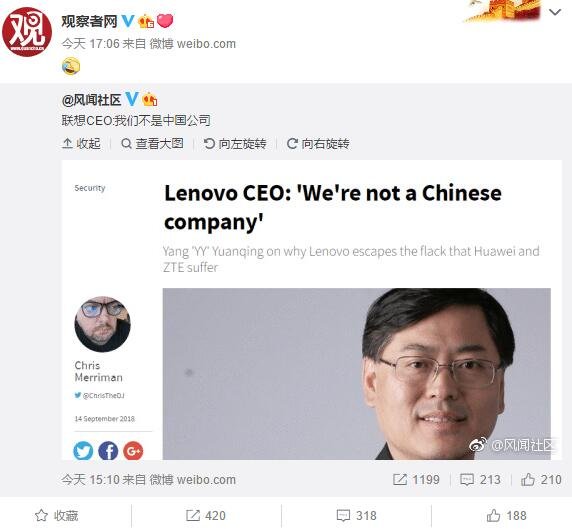Click the pink heart badge icon

pyautogui.click(x=165, y=20)
